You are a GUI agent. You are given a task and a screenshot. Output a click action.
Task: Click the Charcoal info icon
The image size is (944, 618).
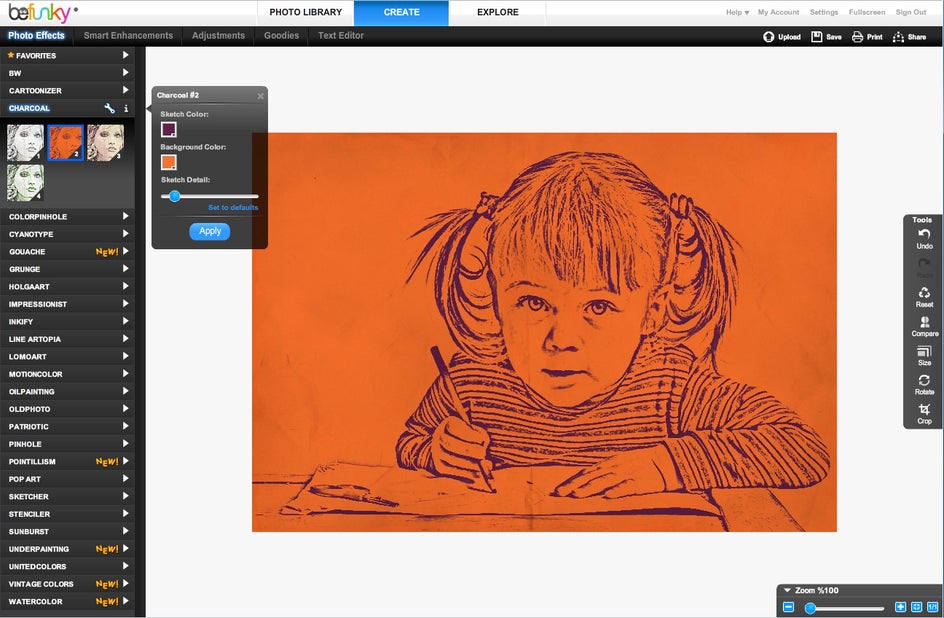125,108
